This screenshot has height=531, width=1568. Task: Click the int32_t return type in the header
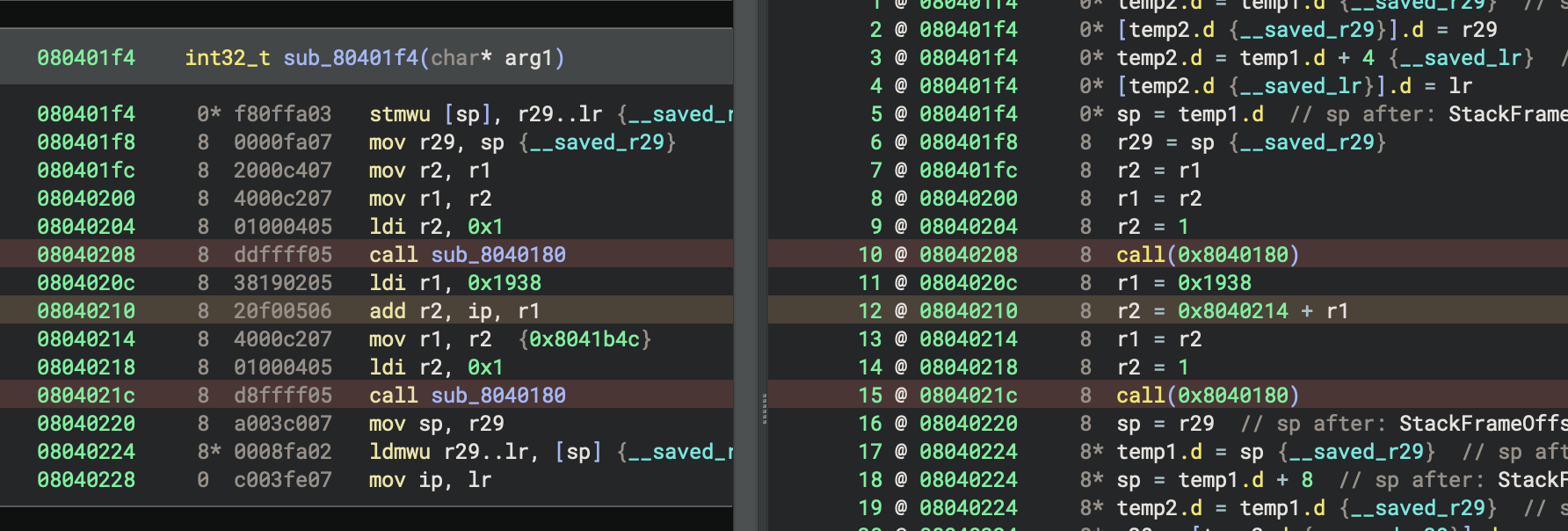[227, 58]
